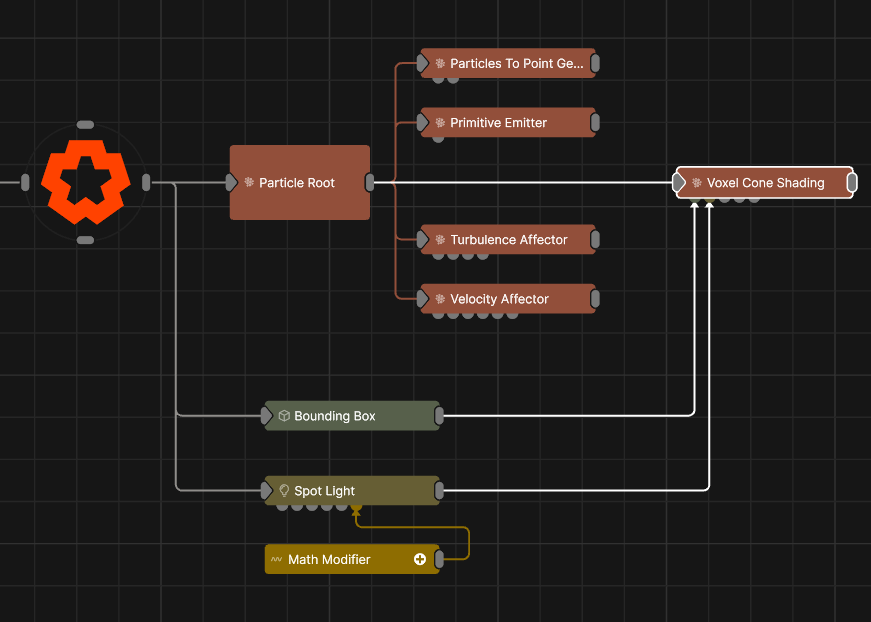Viewport: 871px width, 622px height.
Task: Click the right output port of root node
Action: point(147,182)
